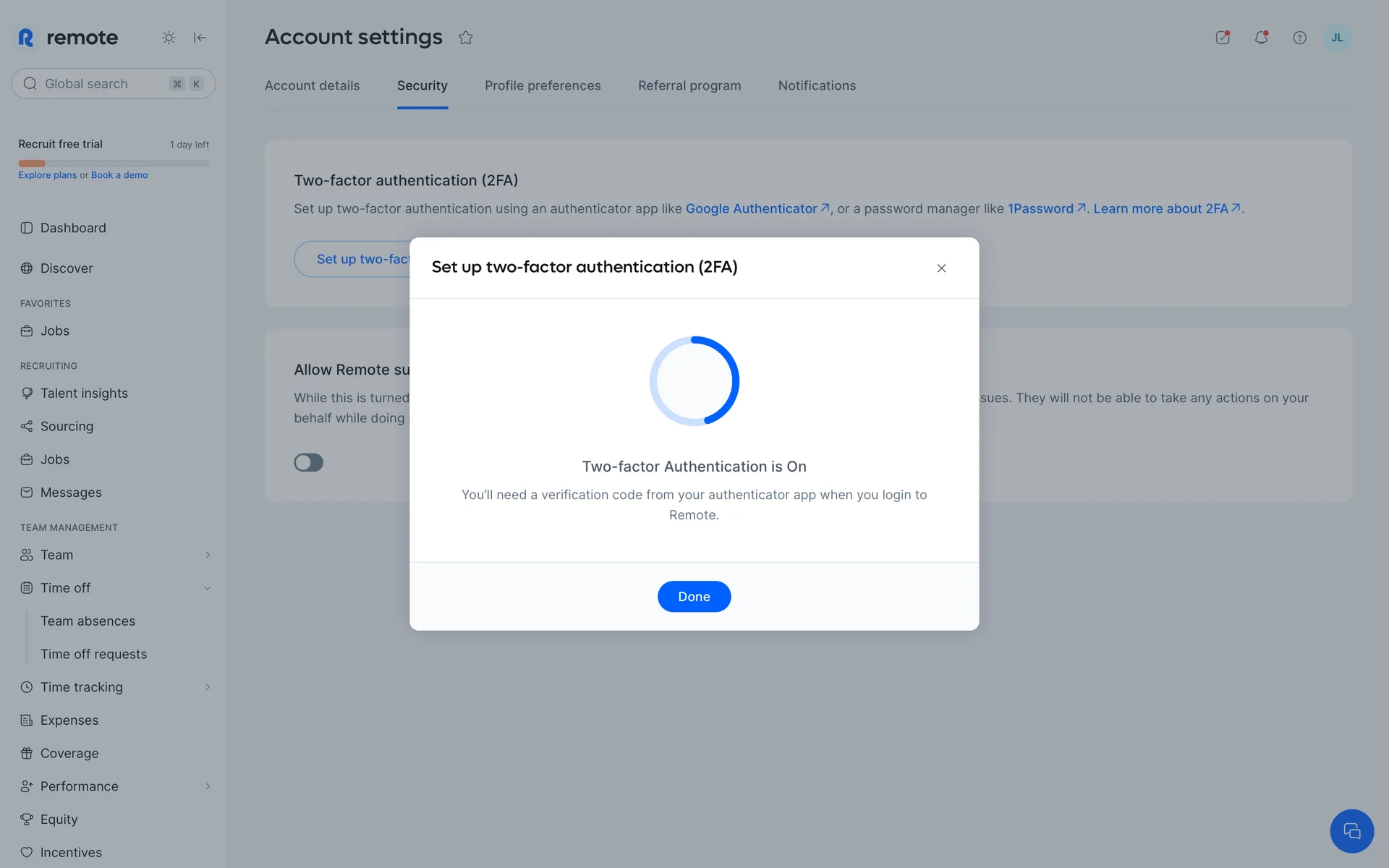
Task: Collapse the sidebar with arrow icon
Action: (x=200, y=38)
